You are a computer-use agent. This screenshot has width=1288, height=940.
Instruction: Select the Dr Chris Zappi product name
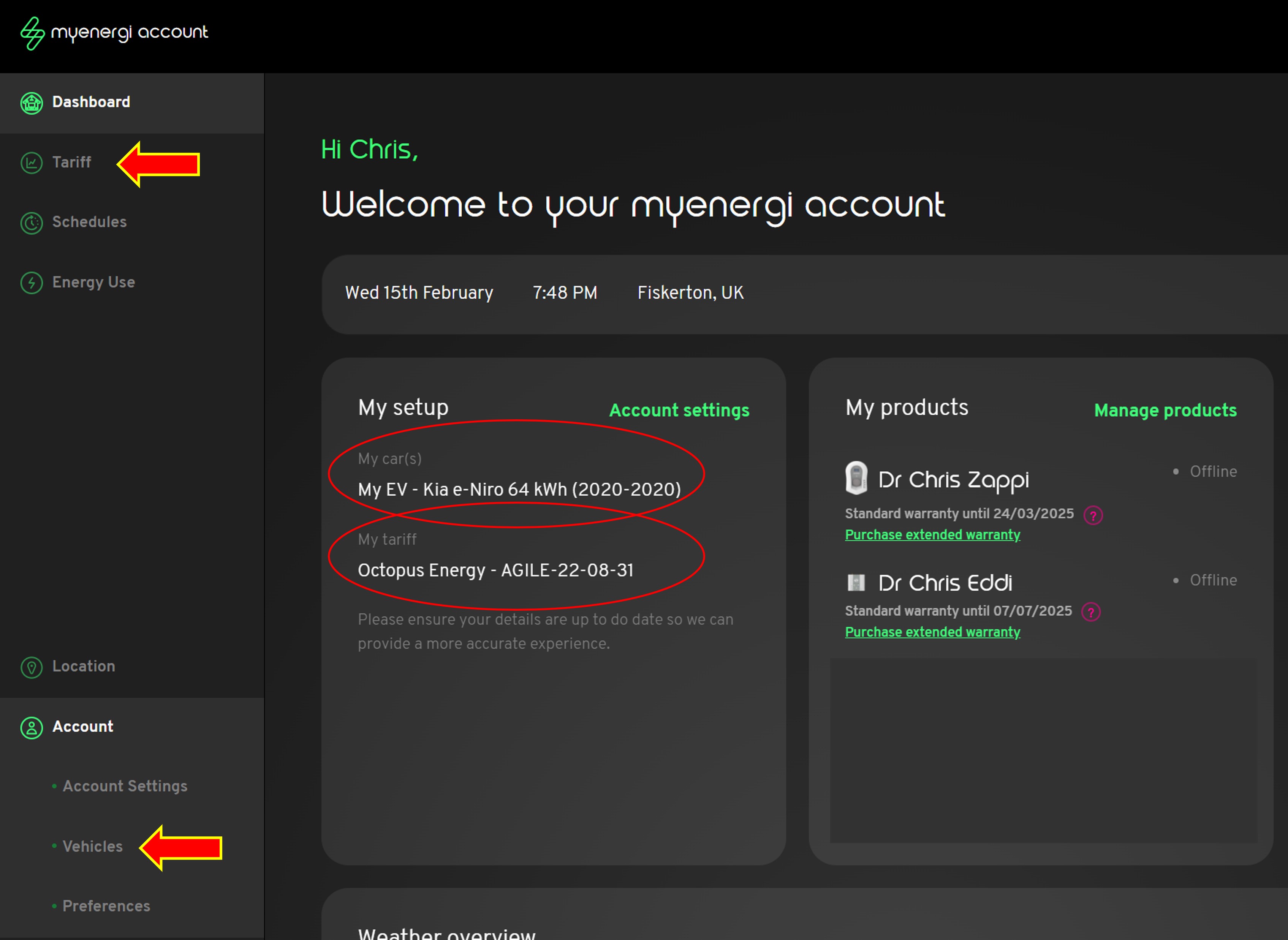pyautogui.click(x=953, y=480)
